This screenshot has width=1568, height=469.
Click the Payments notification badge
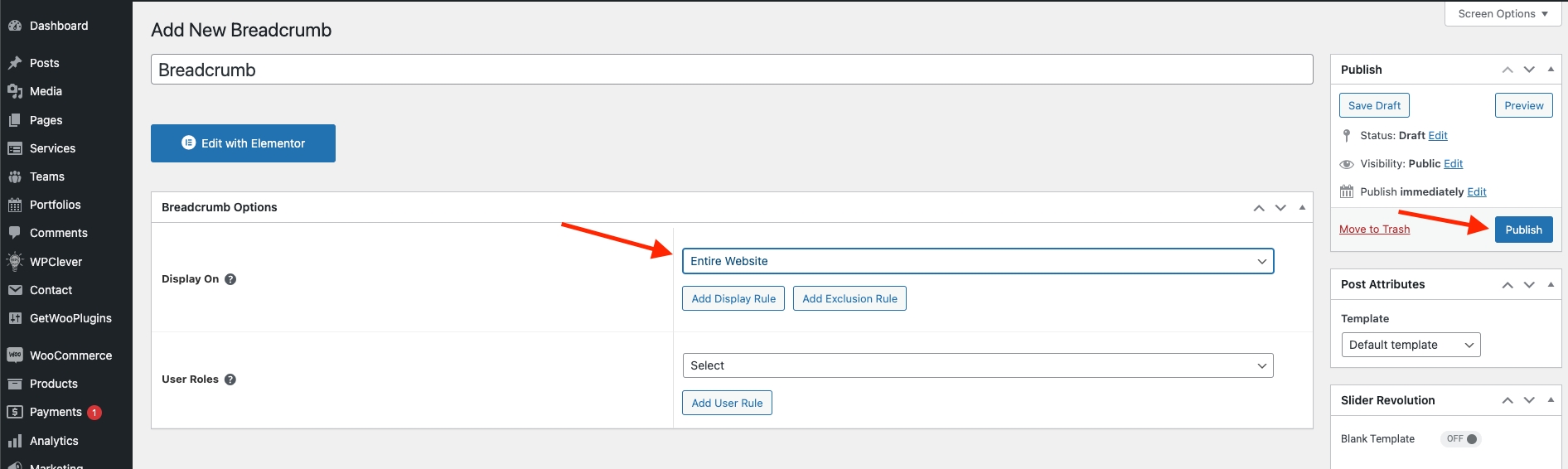point(94,413)
